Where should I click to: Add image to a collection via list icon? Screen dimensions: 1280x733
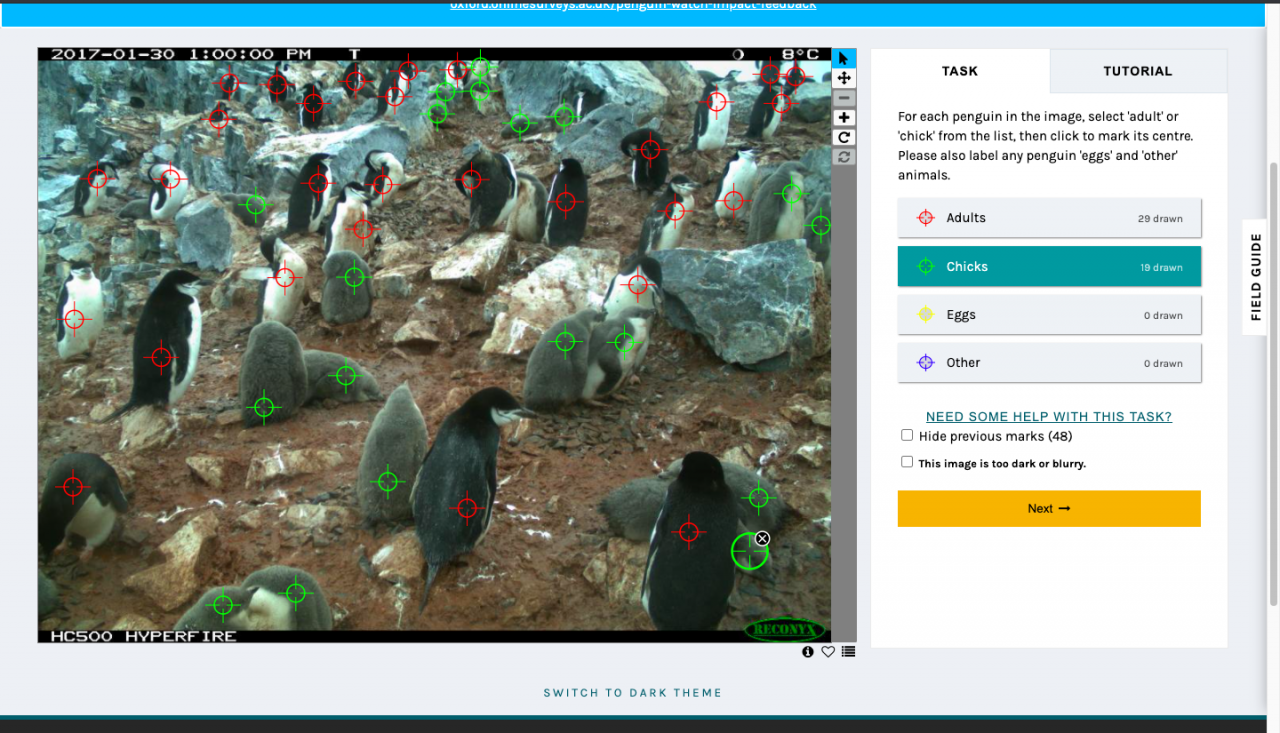848,652
